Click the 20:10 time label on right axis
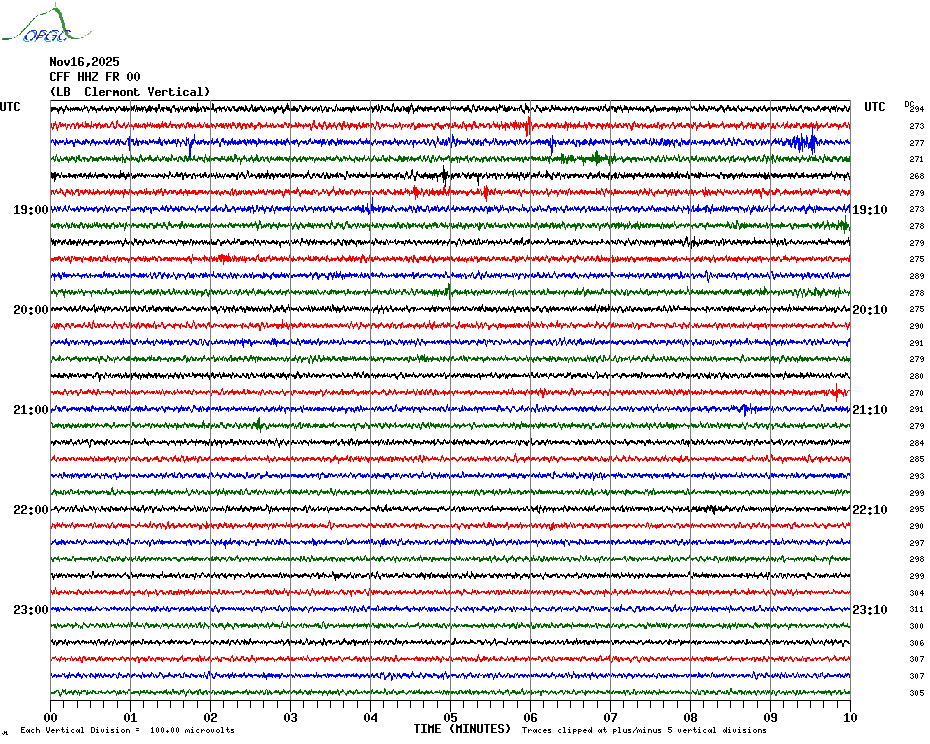This screenshot has height=744, width=930. pyautogui.click(x=870, y=310)
